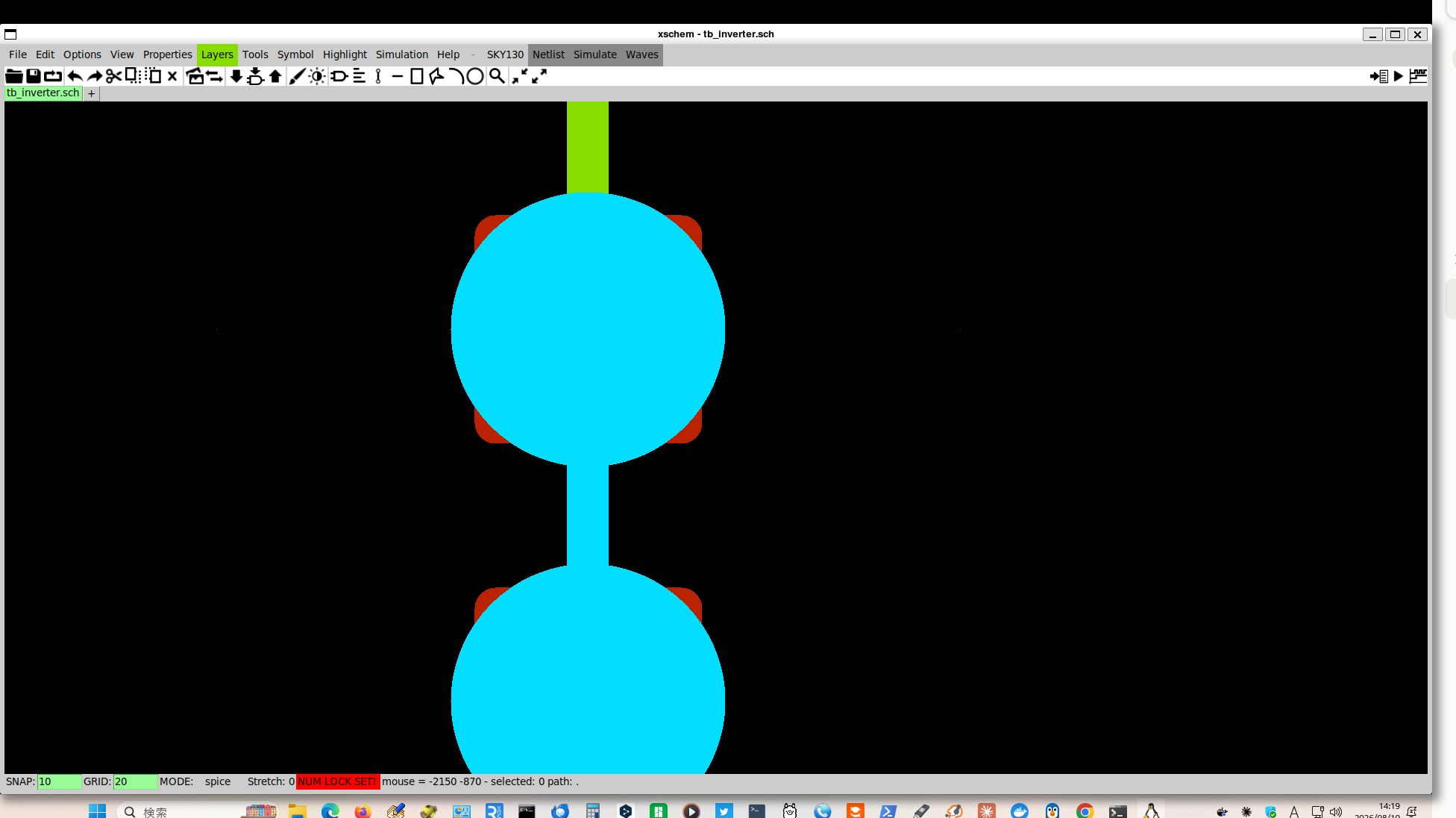The image size is (1456, 818).
Task: Click the Stretch: 0 status label
Action: pos(271,781)
